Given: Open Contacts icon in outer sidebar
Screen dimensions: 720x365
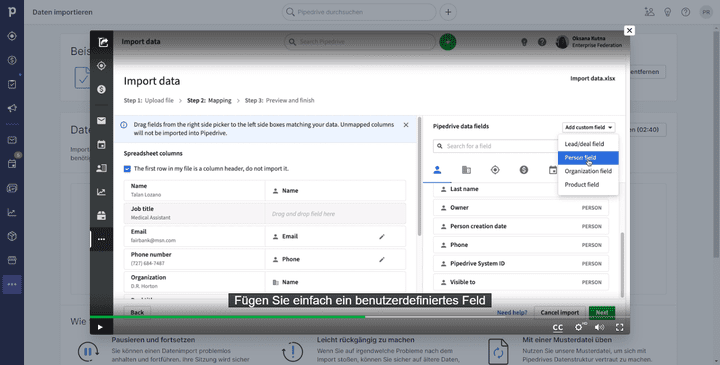Looking at the screenshot, I should [x=12, y=188].
